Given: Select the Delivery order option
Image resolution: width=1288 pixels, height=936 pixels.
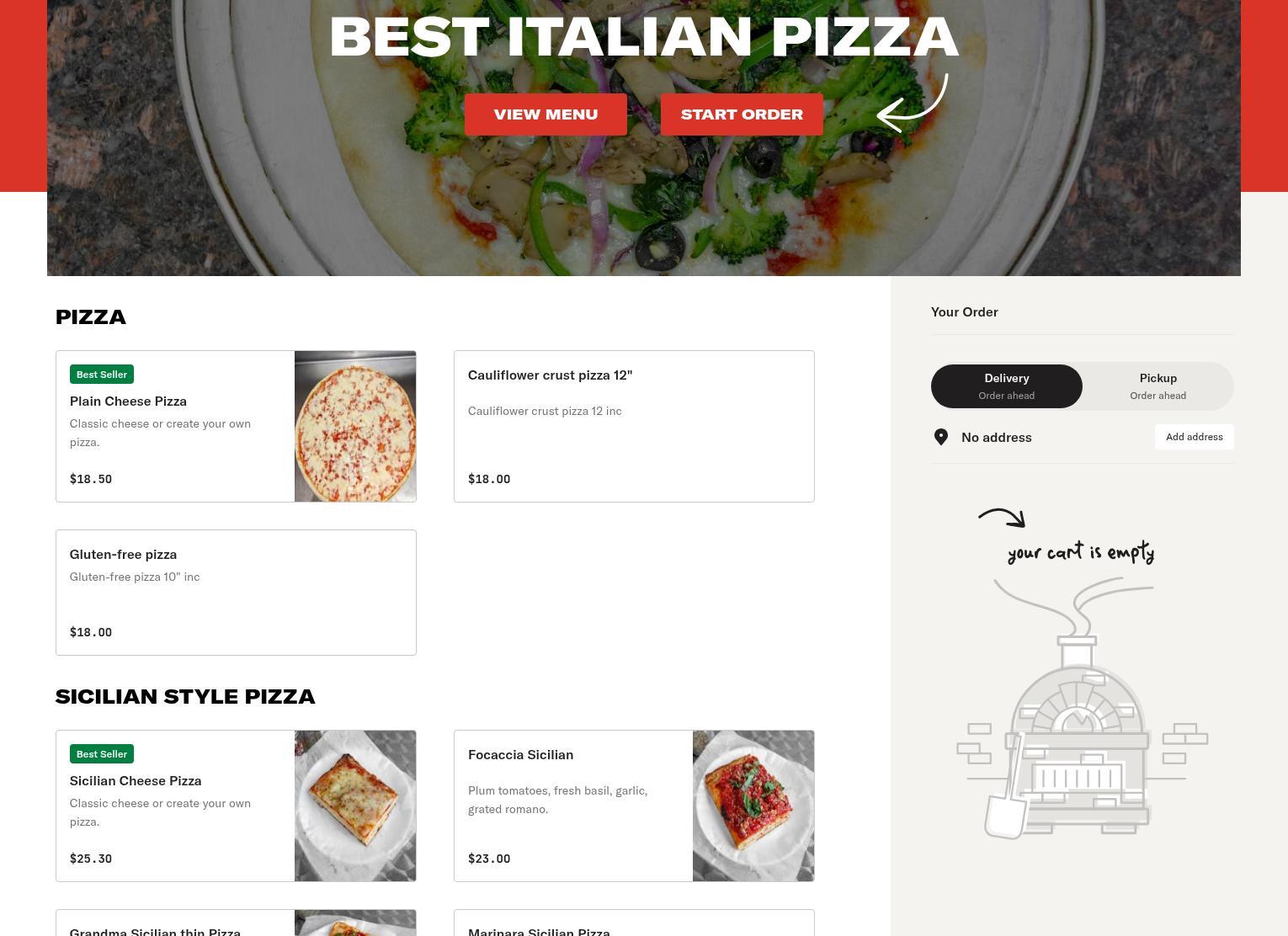Looking at the screenshot, I should point(1007,386).
